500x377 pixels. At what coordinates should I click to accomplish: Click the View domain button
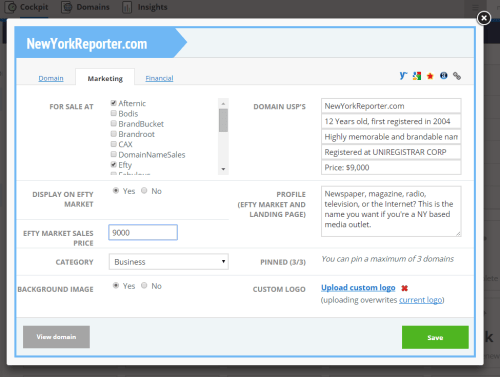point(56,337)
